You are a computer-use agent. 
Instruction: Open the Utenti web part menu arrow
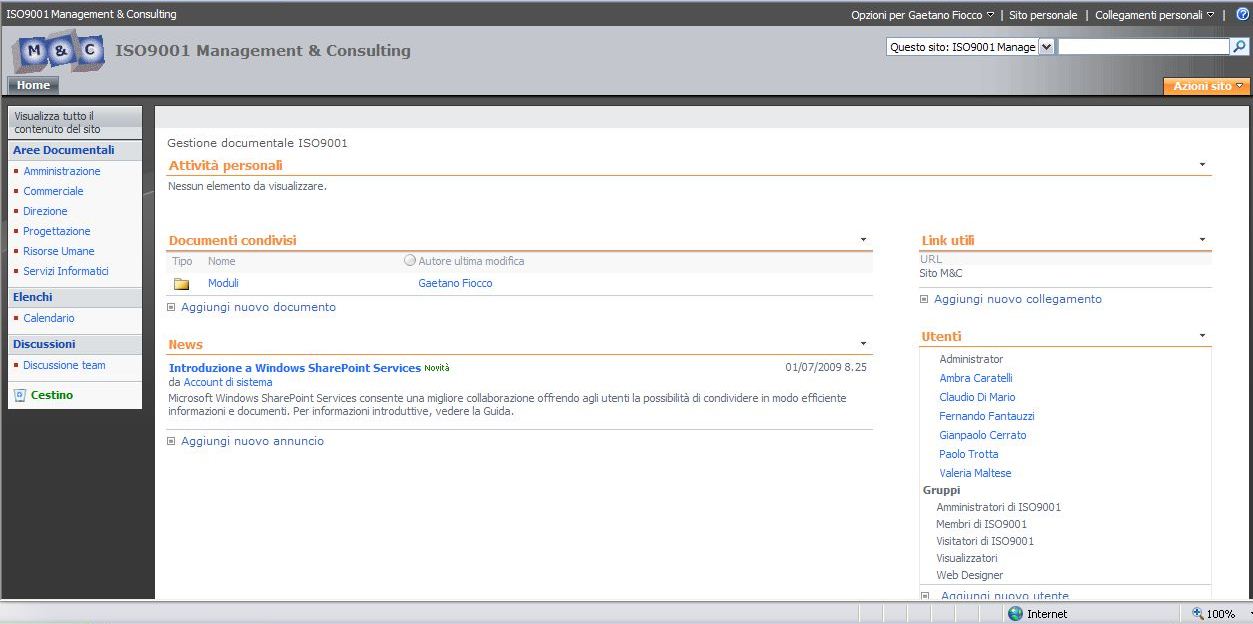tap(1202, 336)
